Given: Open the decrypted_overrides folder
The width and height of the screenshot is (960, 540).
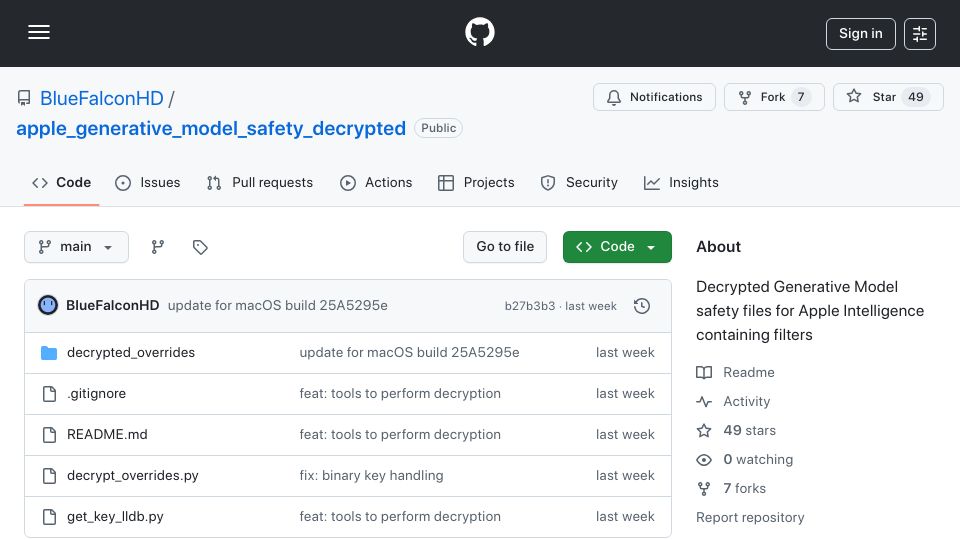Looking at the screenshot, I should (131, 352).
